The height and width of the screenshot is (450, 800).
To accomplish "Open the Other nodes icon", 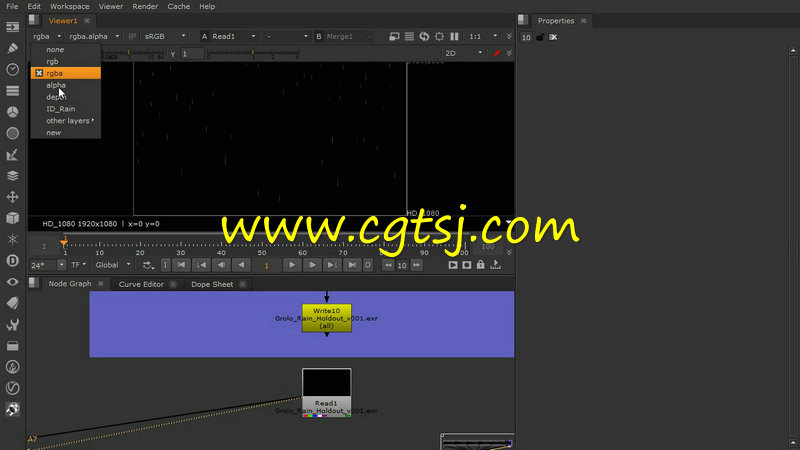I will tap(12, 346).
